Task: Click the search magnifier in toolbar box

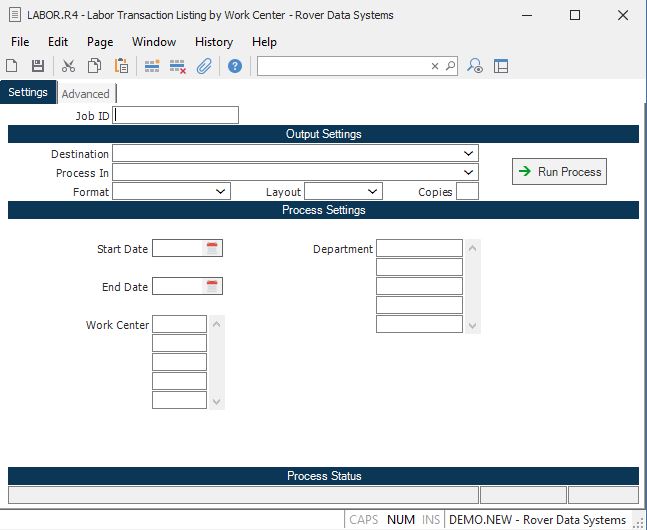Action: [x=451, y=66]
